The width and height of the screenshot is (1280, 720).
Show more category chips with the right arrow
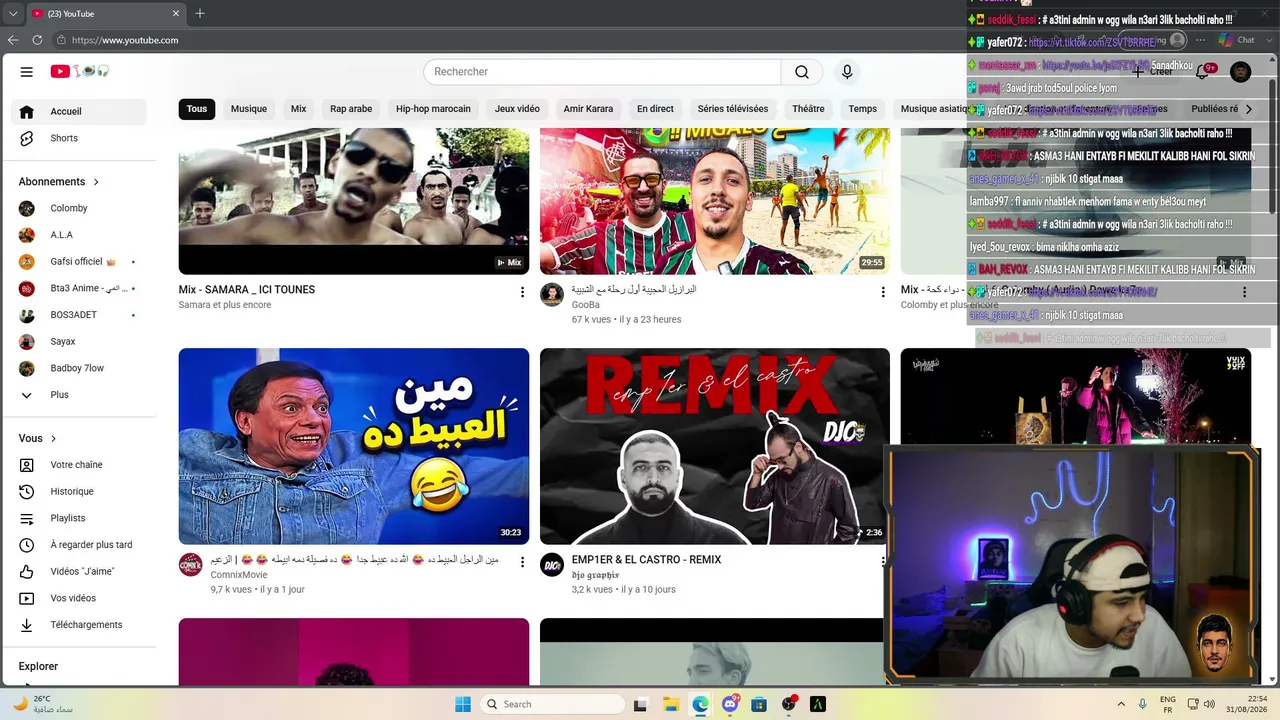pos(1248,109)
